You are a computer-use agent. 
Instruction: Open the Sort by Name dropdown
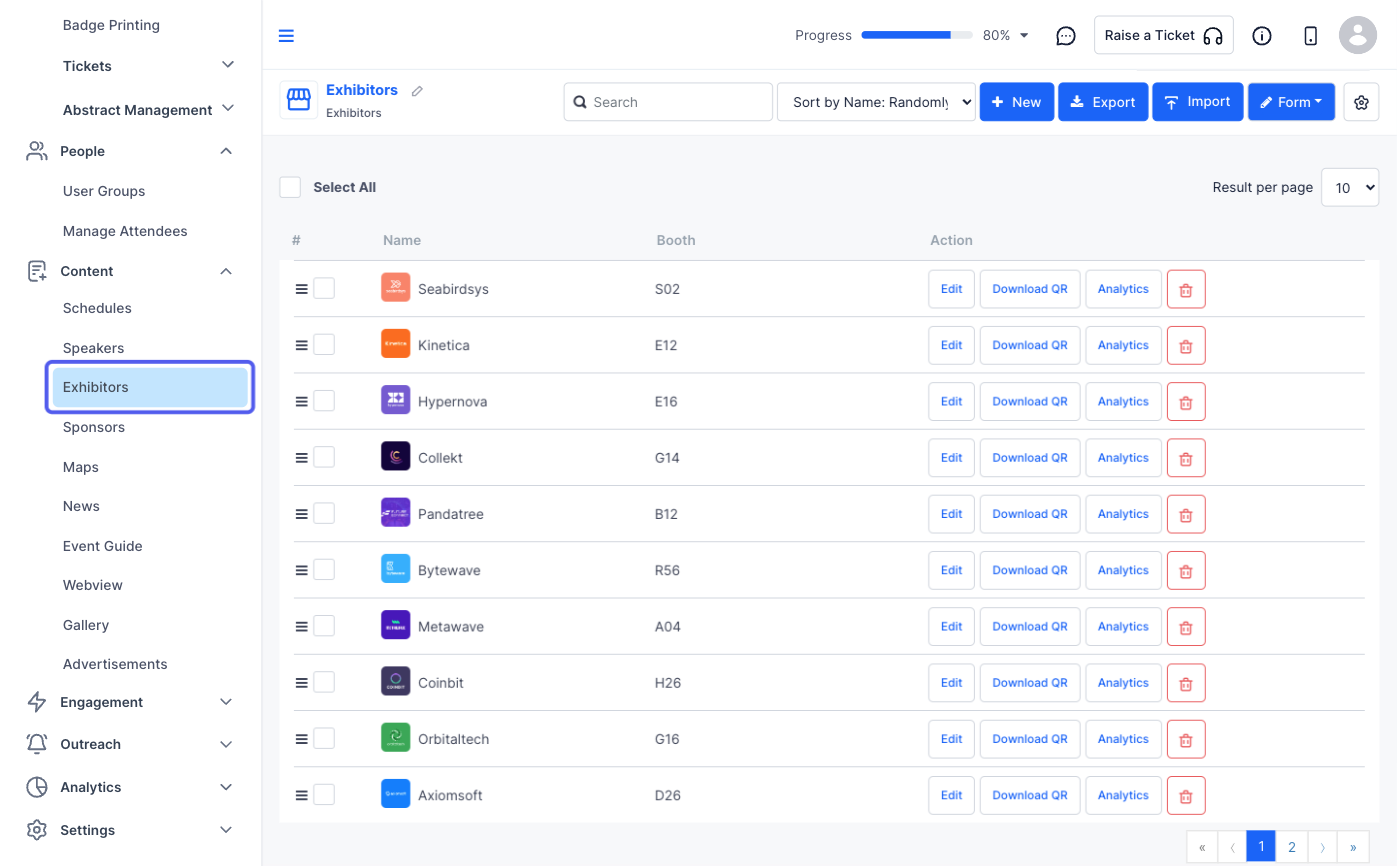[876, 102]
